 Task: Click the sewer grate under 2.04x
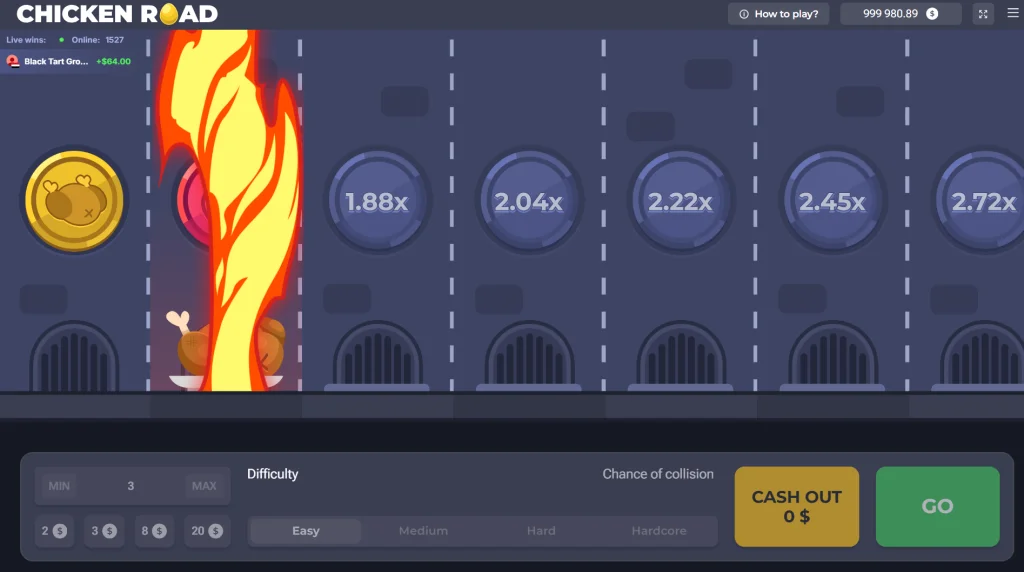(529, 356)
